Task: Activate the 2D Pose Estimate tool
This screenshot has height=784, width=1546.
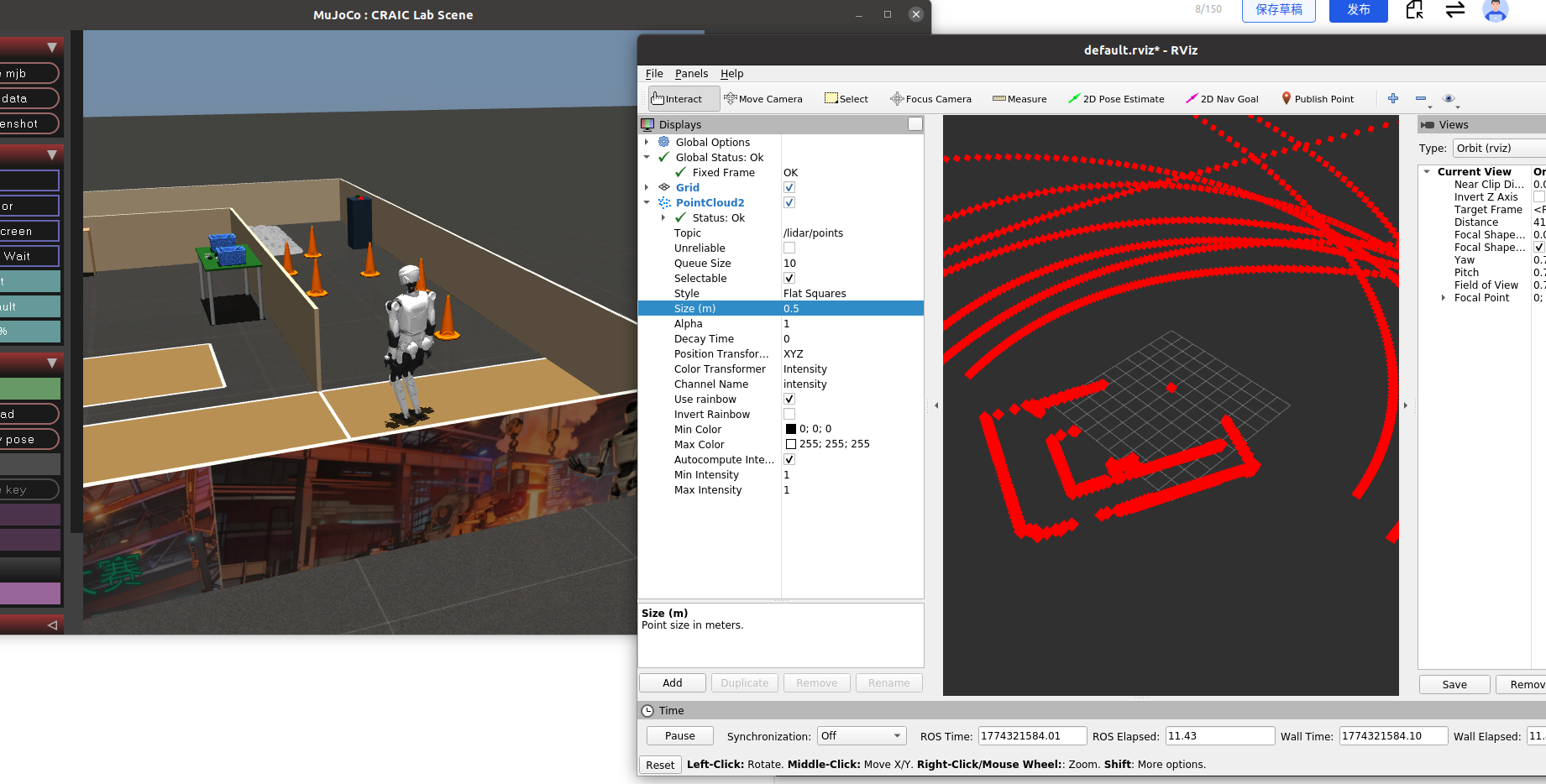Action: tap(1116, 99)
